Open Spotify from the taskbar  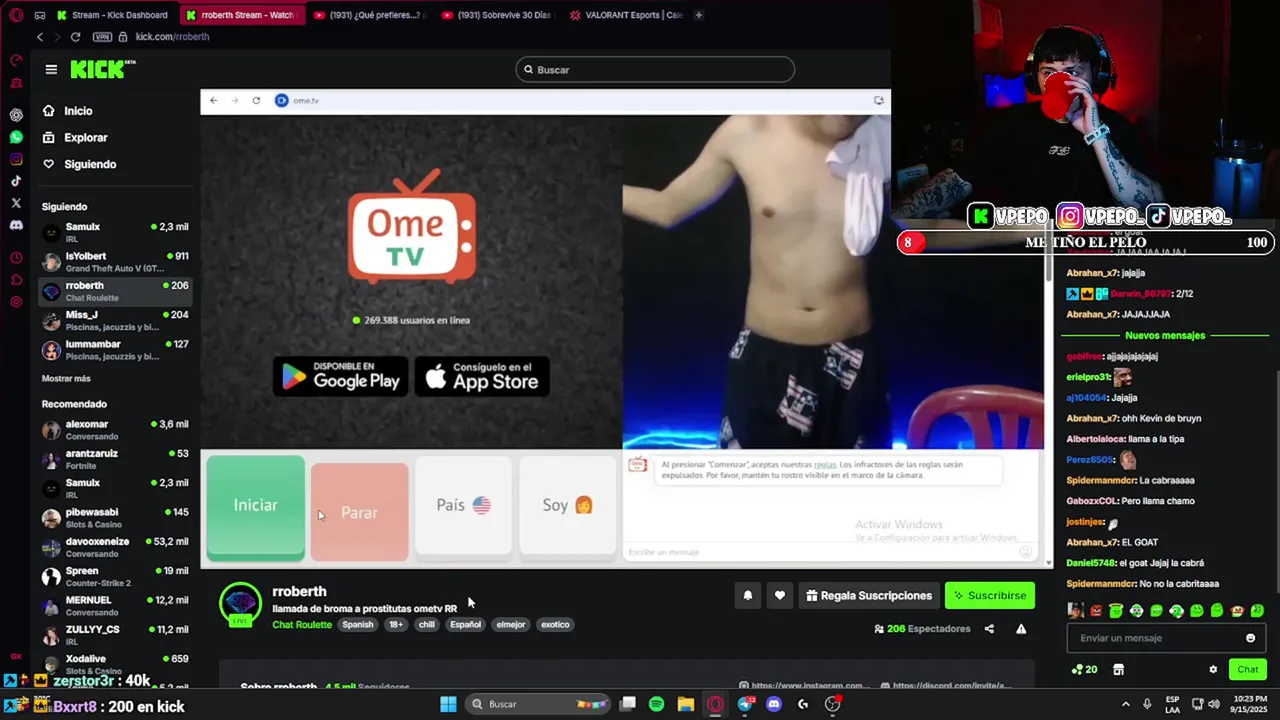pyautogui.click(x=656, y=704)
